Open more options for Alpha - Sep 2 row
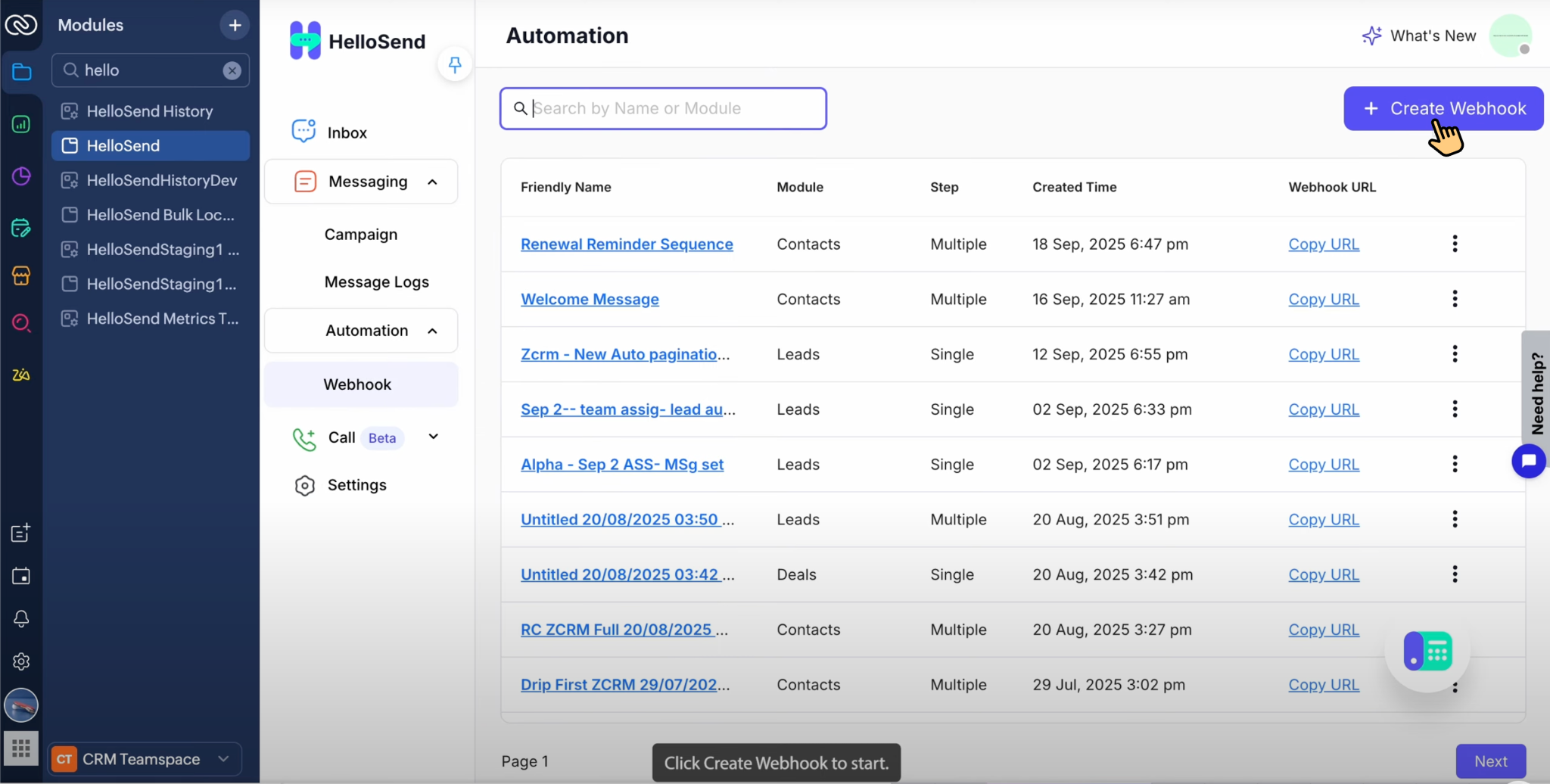 [1455, 464]
